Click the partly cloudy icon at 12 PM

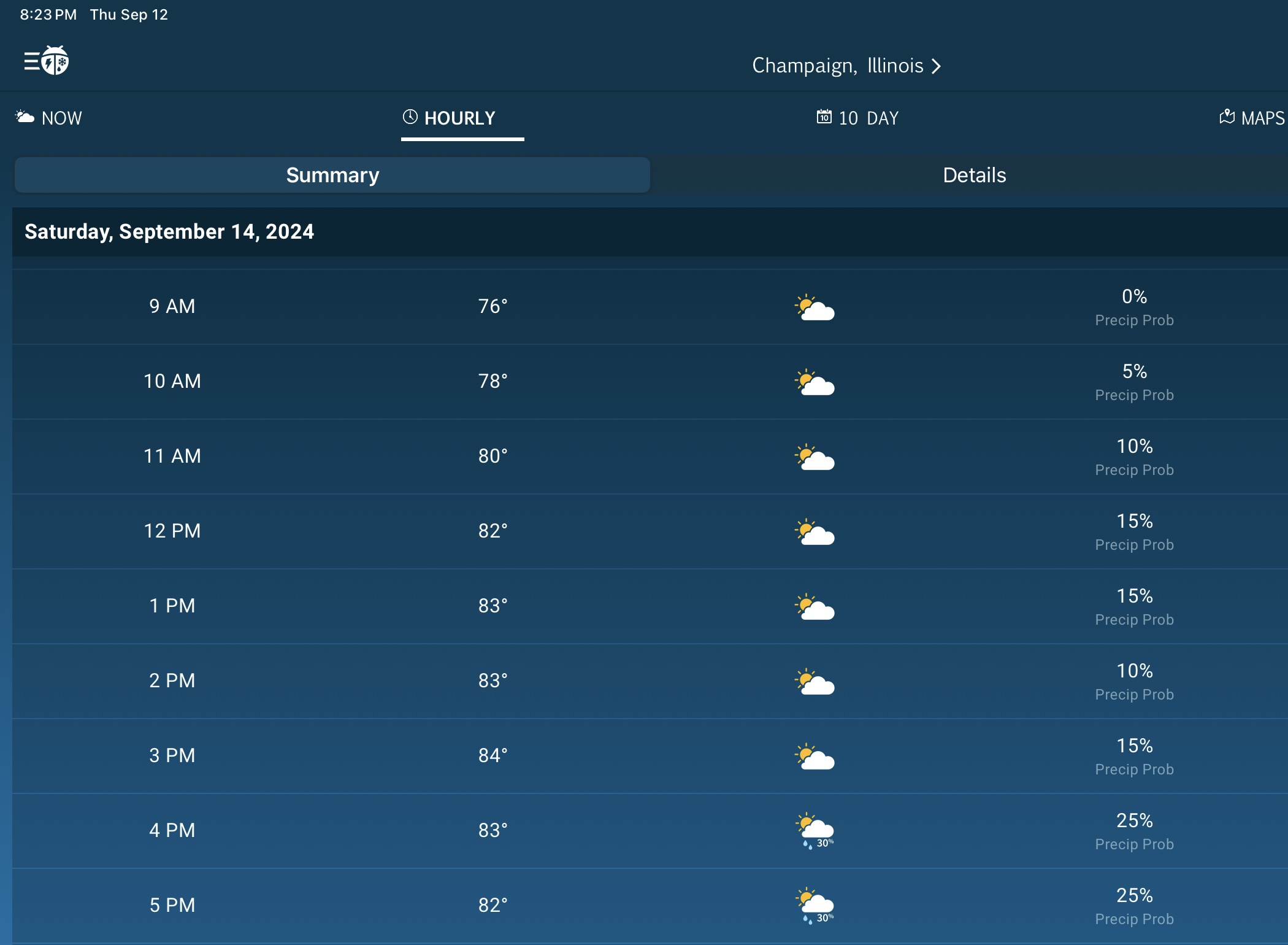click(x=815, y=532)
